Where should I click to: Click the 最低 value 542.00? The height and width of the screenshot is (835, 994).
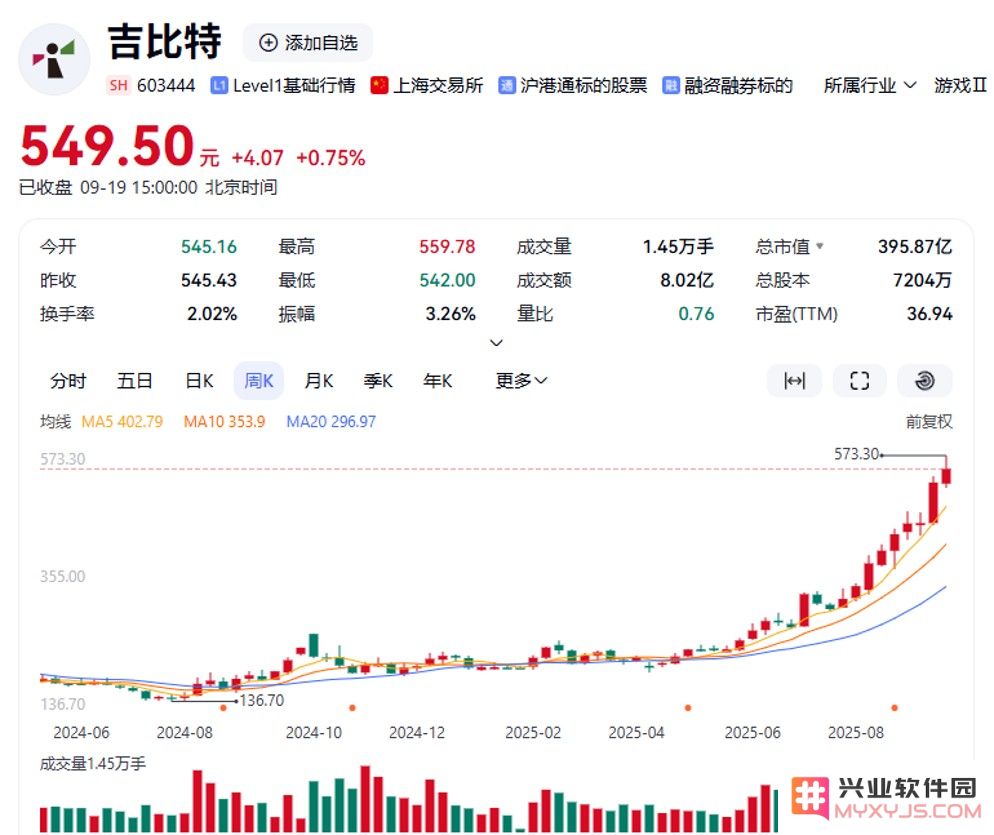[447, 280]
